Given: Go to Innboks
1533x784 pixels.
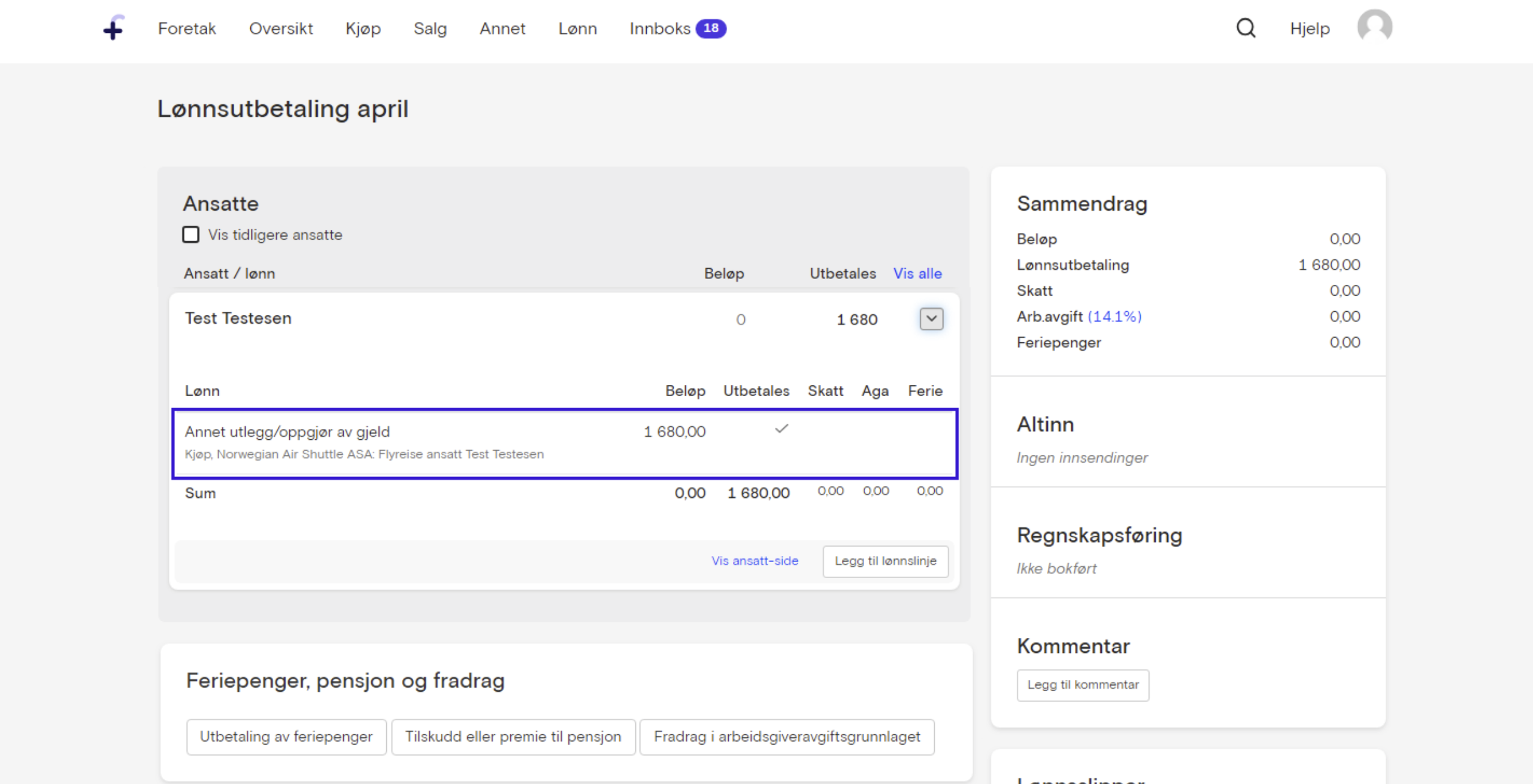Looking at the screenshot, I should point(660,29).
